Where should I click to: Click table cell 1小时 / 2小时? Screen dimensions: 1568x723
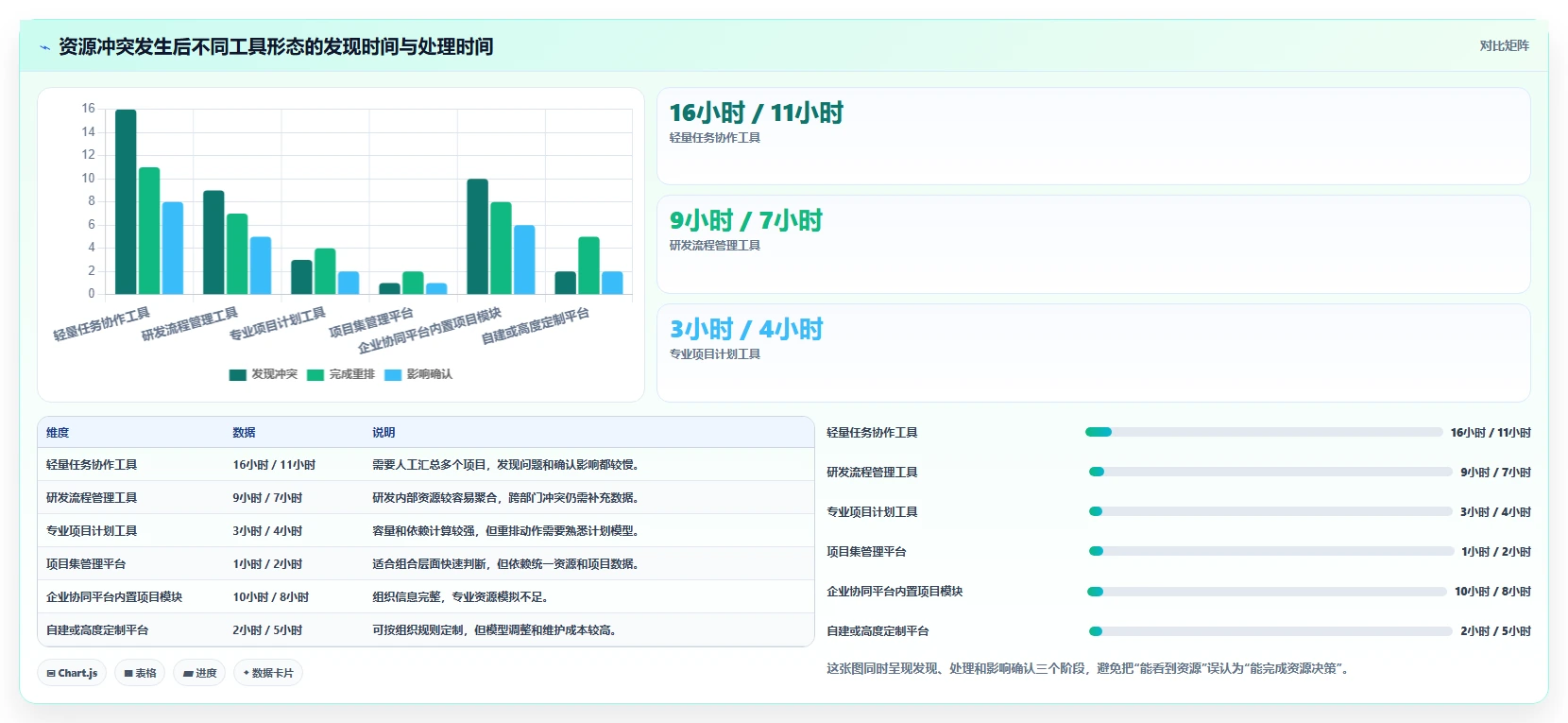coord(267,564)
